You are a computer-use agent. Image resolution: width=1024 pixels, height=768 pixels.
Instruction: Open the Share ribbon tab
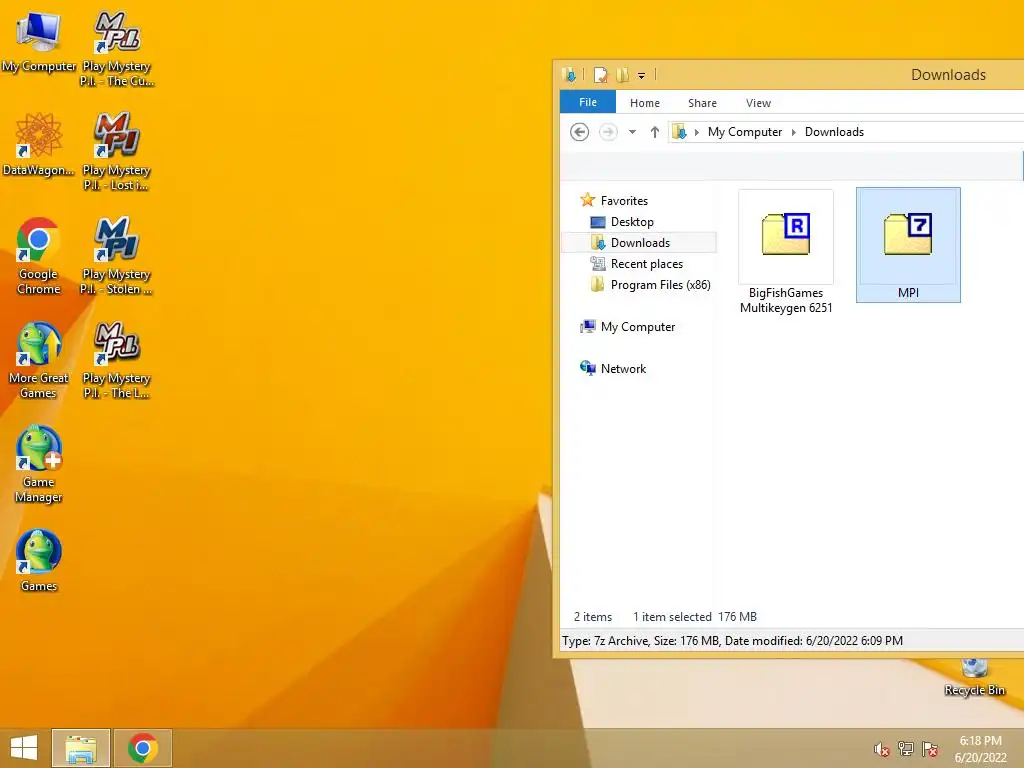pos(702,103)
